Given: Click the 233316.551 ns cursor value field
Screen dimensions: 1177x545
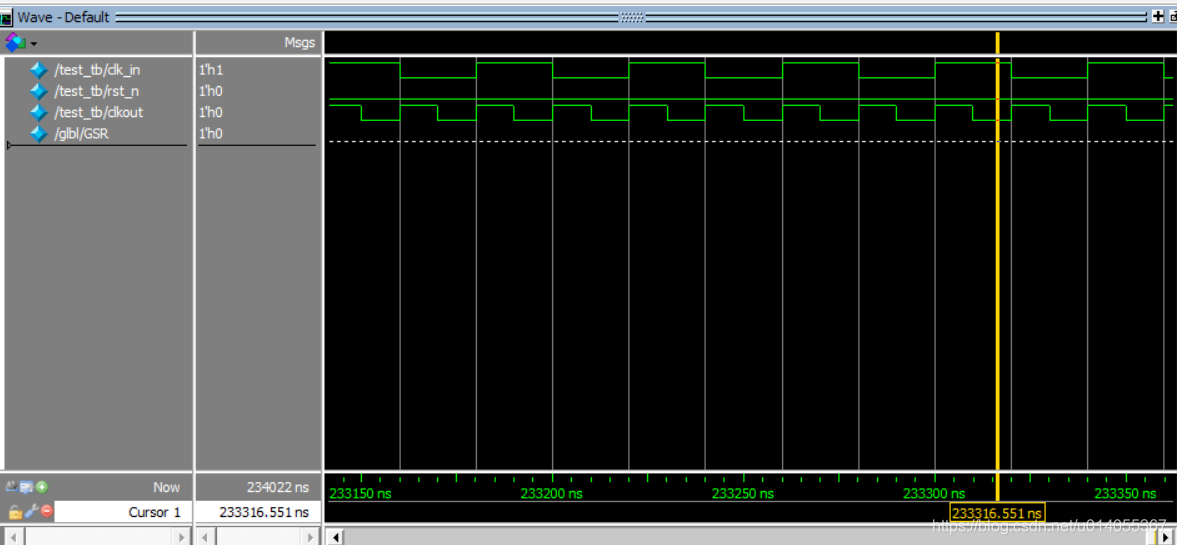Looking at the screenshot, I should tap(258, 513).
